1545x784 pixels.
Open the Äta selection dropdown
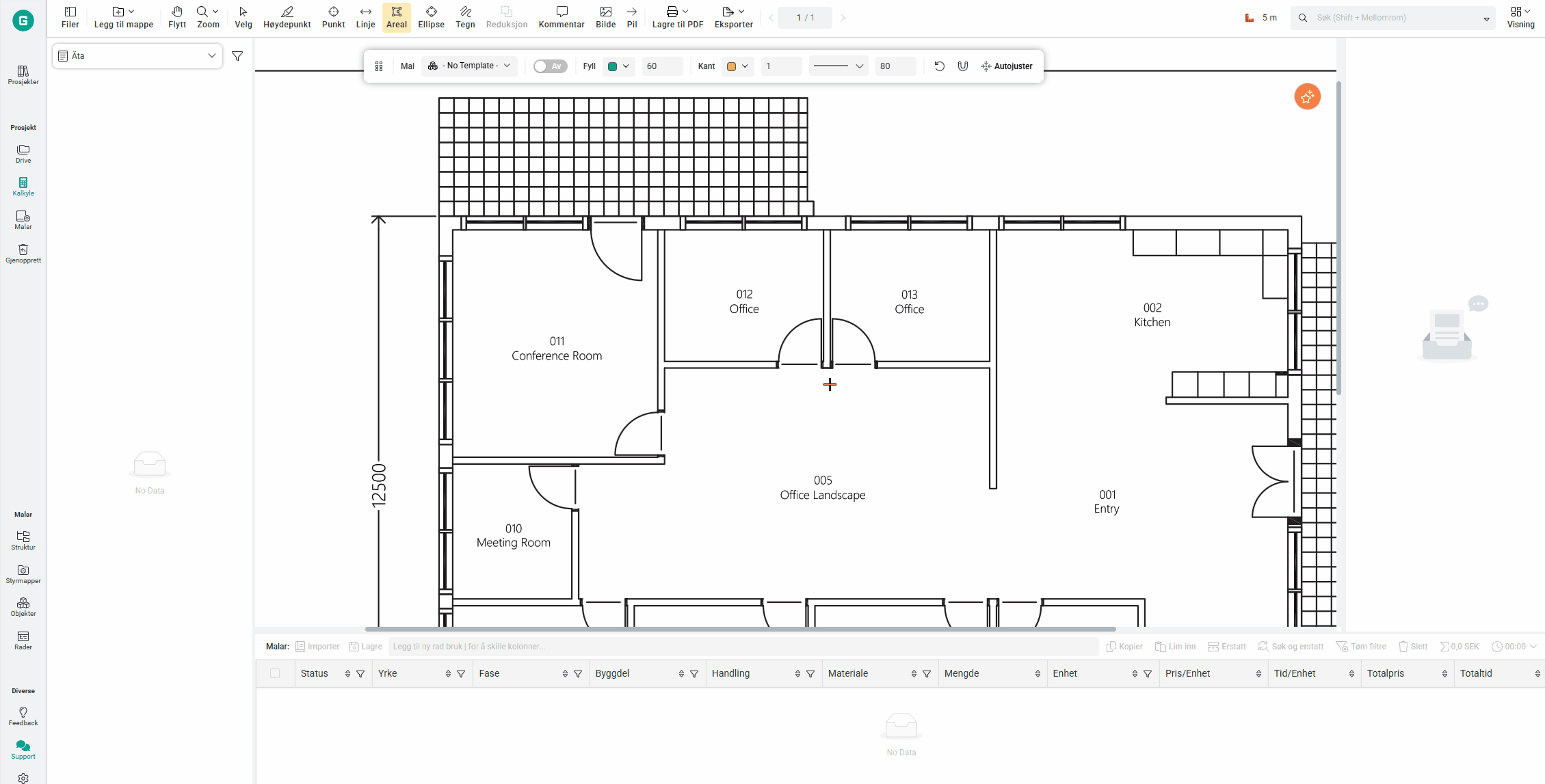click(x=137, y=56)
